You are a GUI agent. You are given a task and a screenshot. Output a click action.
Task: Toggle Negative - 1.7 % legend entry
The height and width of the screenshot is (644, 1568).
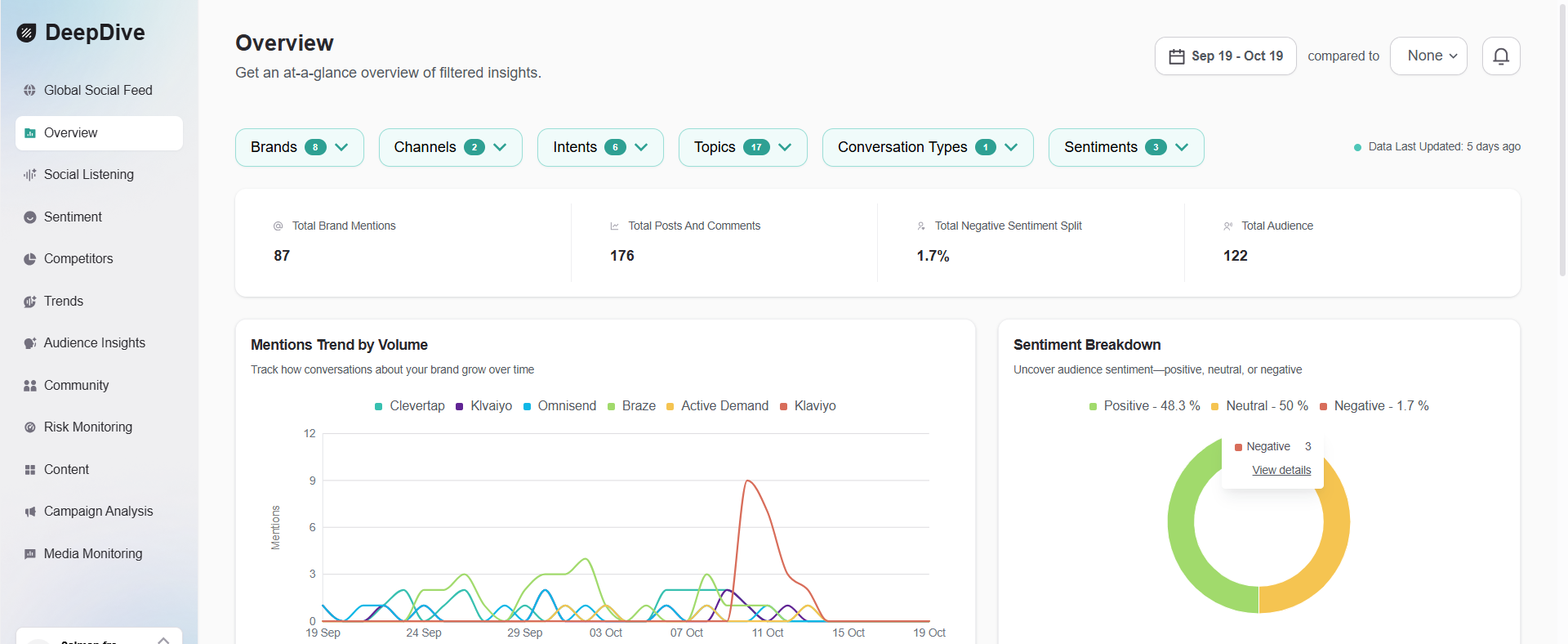[x=1374, y=406]
